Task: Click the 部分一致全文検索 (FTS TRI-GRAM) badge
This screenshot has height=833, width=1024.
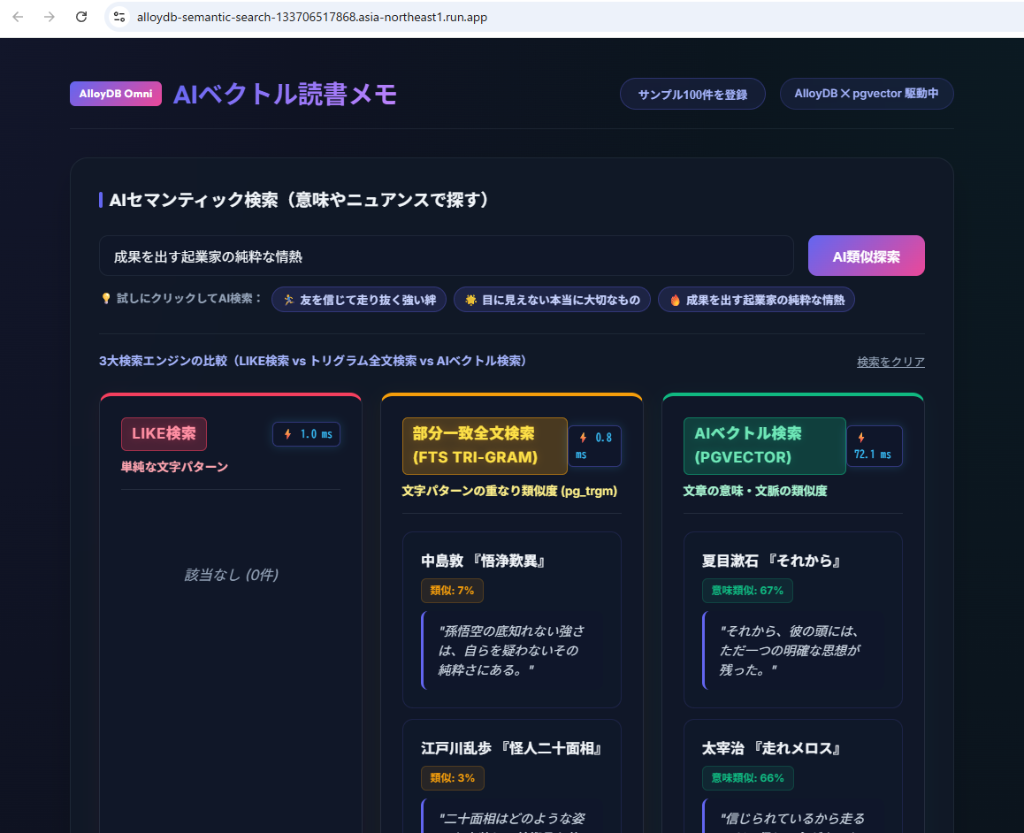Action: tap(485, 445)
